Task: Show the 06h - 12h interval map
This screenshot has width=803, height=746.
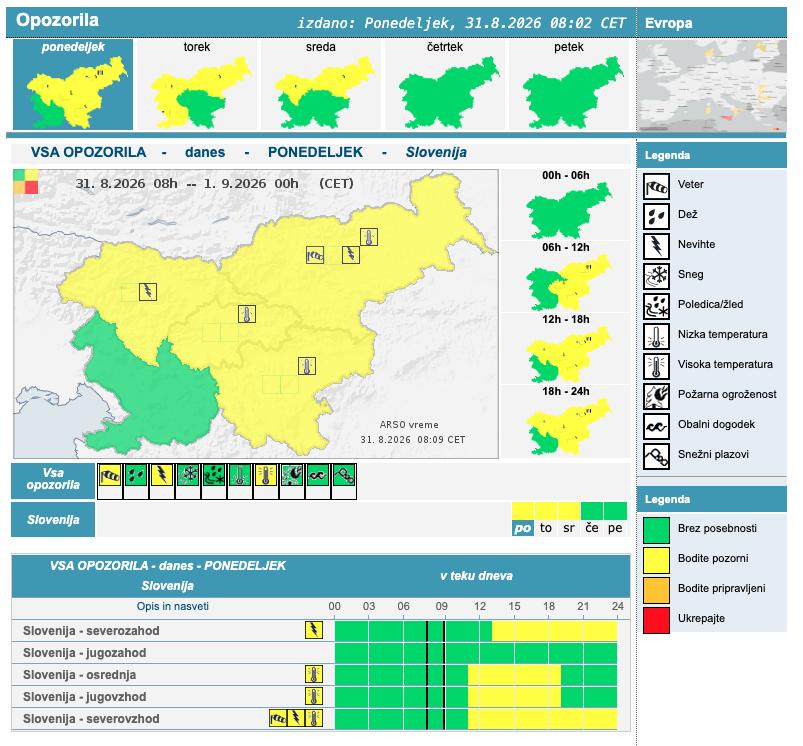Action: pos(566,277)
